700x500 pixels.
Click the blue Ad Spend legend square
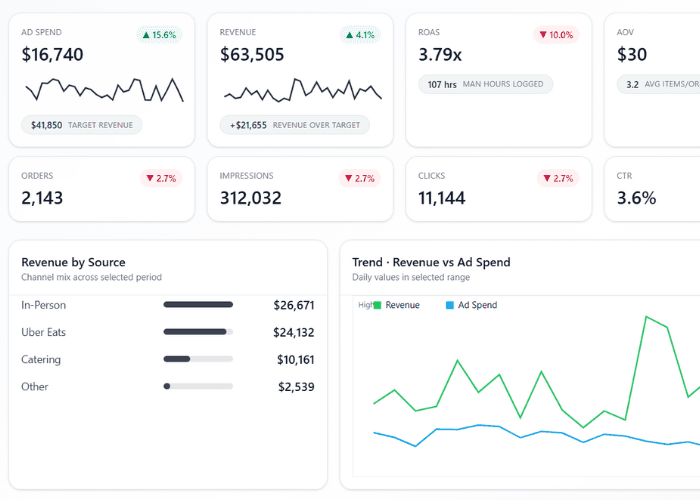[x=450, y=305]
